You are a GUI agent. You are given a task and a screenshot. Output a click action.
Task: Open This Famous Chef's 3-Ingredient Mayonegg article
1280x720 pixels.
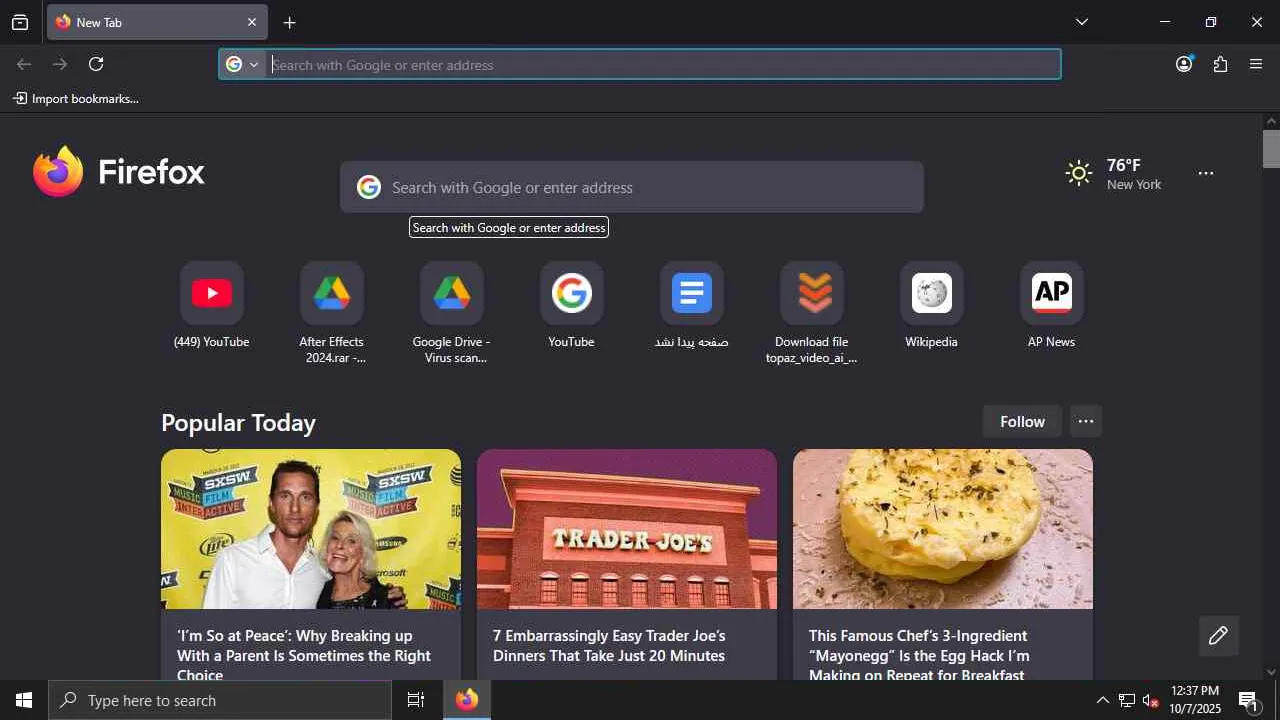tap(919, 654)
